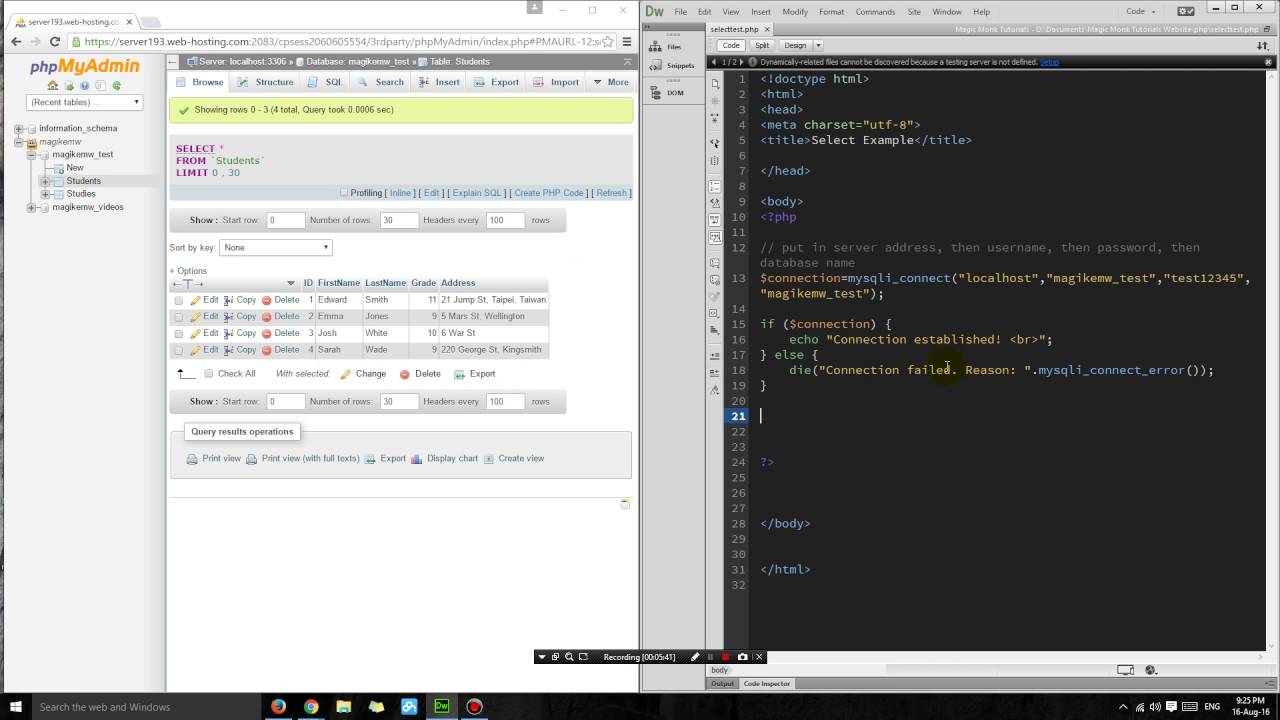Open the Sort by key dropdown
The image size is (1280, 720).
(276, 247)
